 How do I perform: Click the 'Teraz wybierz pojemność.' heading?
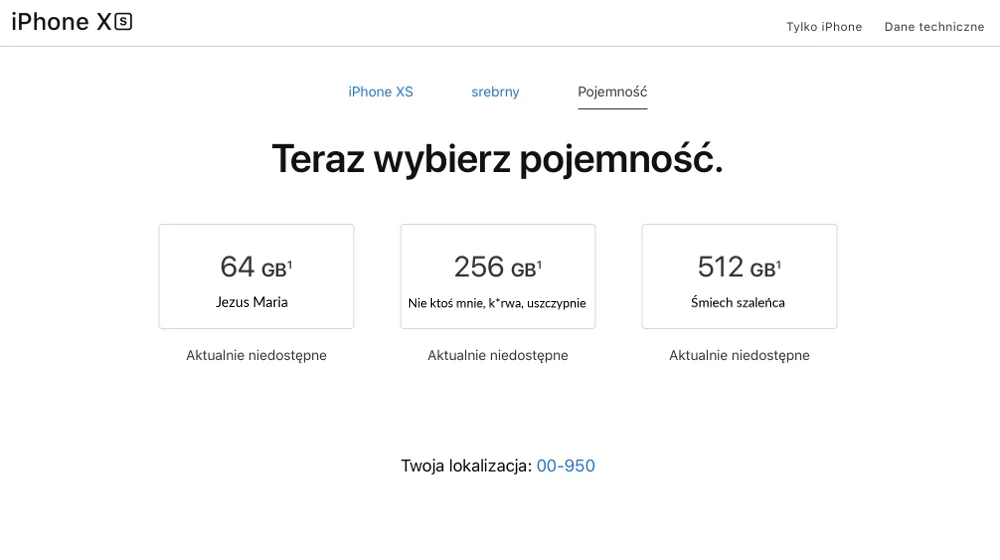coord(497,158)
